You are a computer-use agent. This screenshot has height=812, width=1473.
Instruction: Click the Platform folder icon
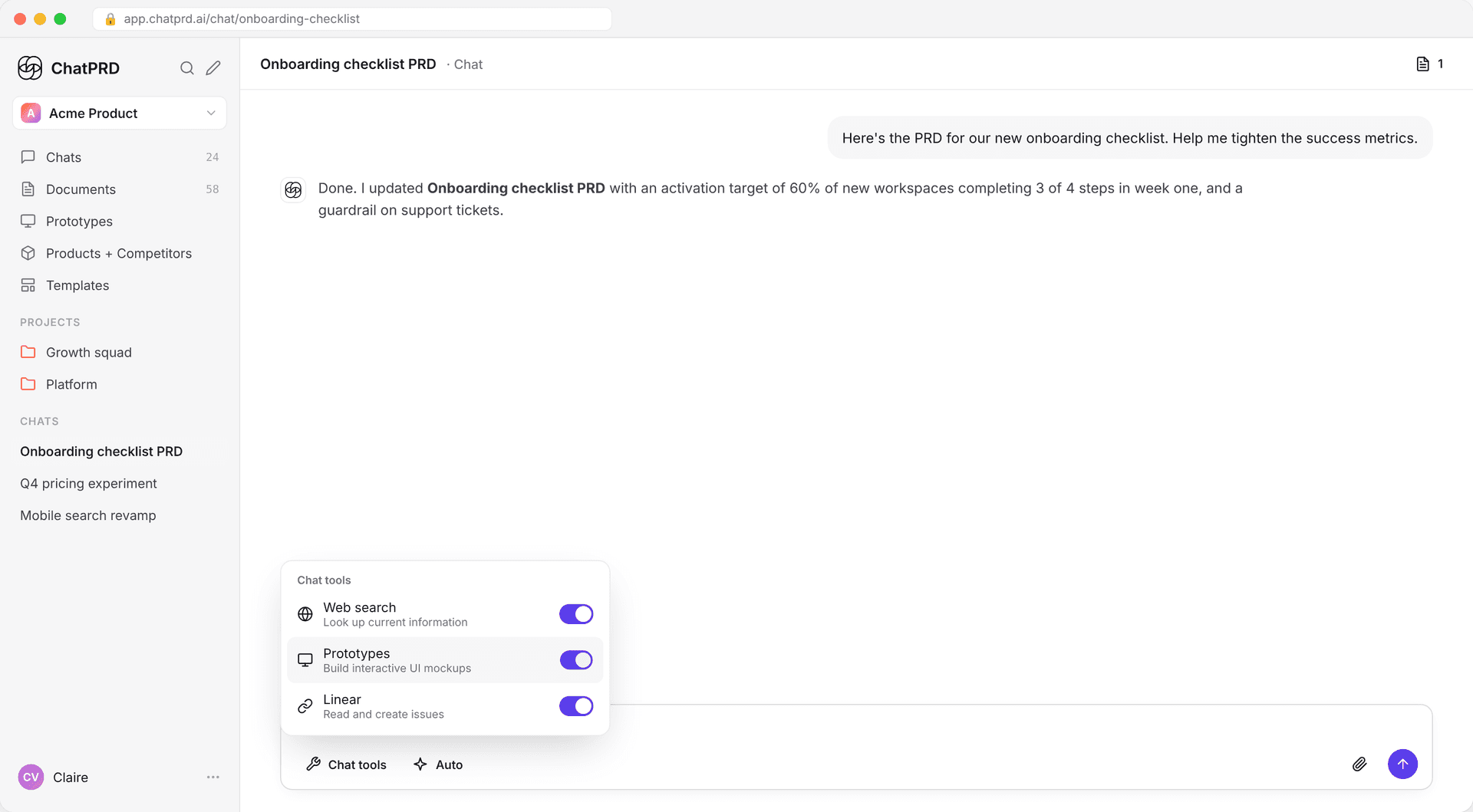(28, 384)
